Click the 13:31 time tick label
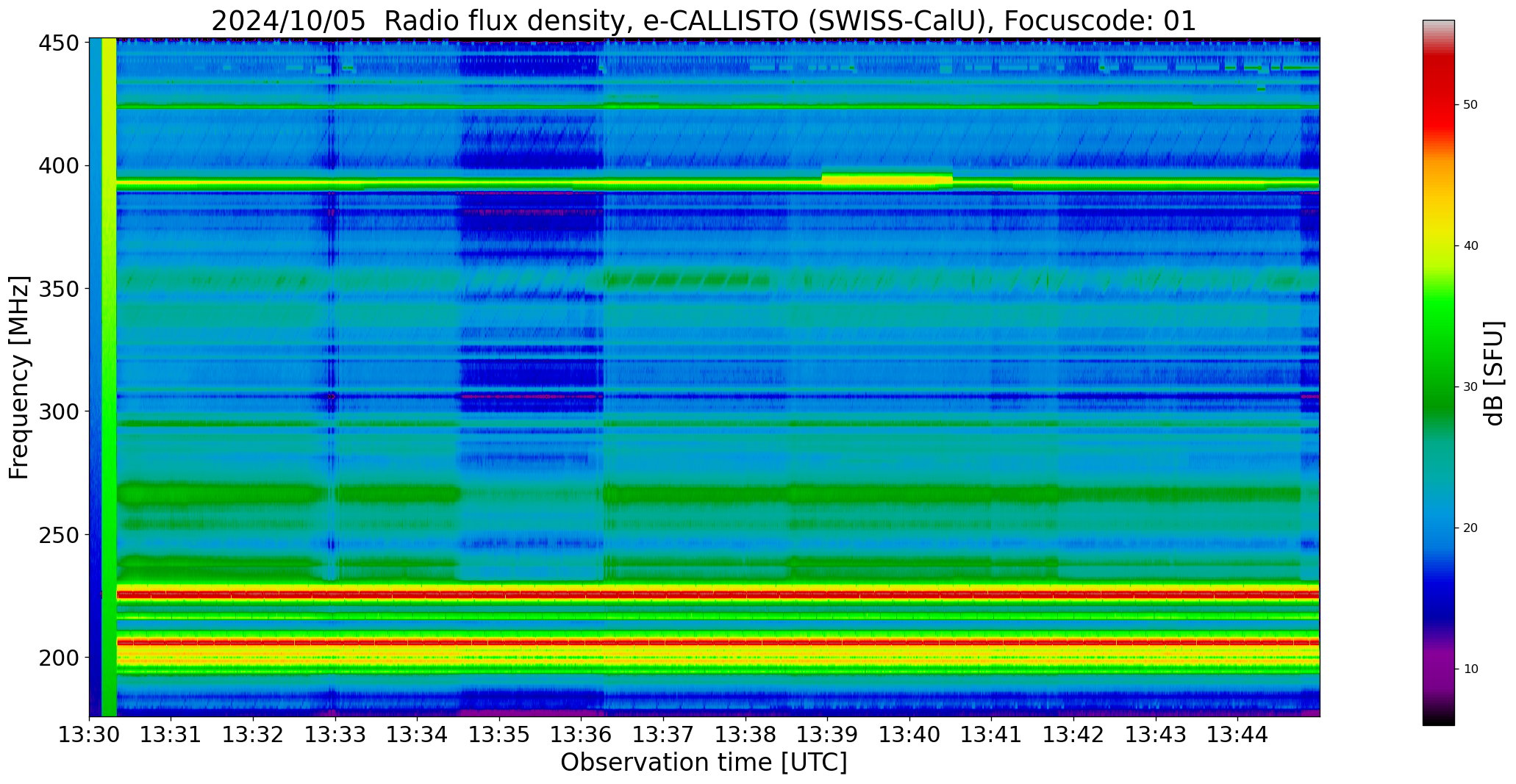 coord(171,735)
